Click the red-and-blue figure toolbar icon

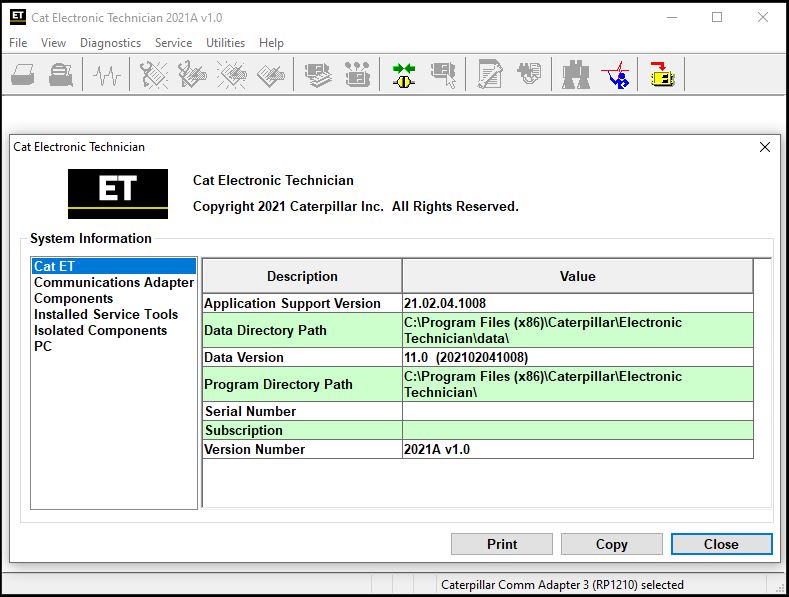pos(617,75)
